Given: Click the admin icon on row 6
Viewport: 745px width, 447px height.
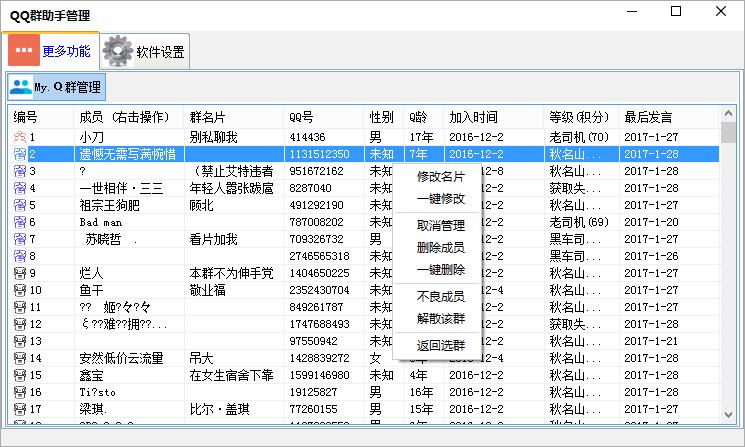Looking at the screenshot, I should pyautogui.click(x=19, y=222).
